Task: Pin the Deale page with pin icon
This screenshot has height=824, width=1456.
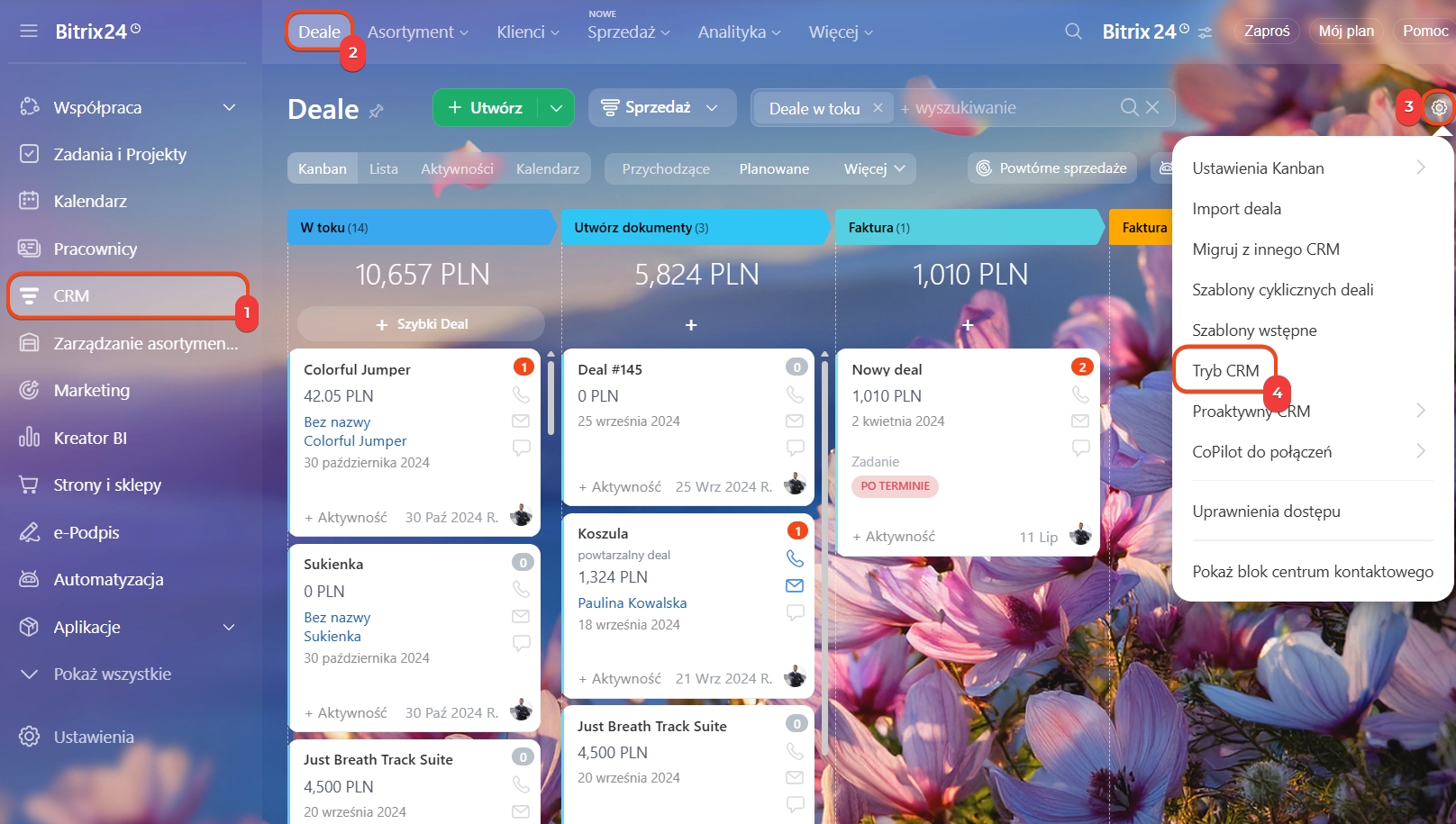Action: (x=377, y=111)
